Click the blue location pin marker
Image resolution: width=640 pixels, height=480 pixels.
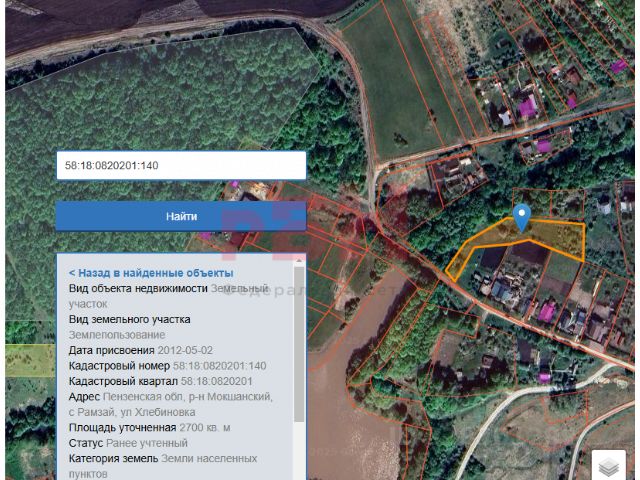pos(522,218)
